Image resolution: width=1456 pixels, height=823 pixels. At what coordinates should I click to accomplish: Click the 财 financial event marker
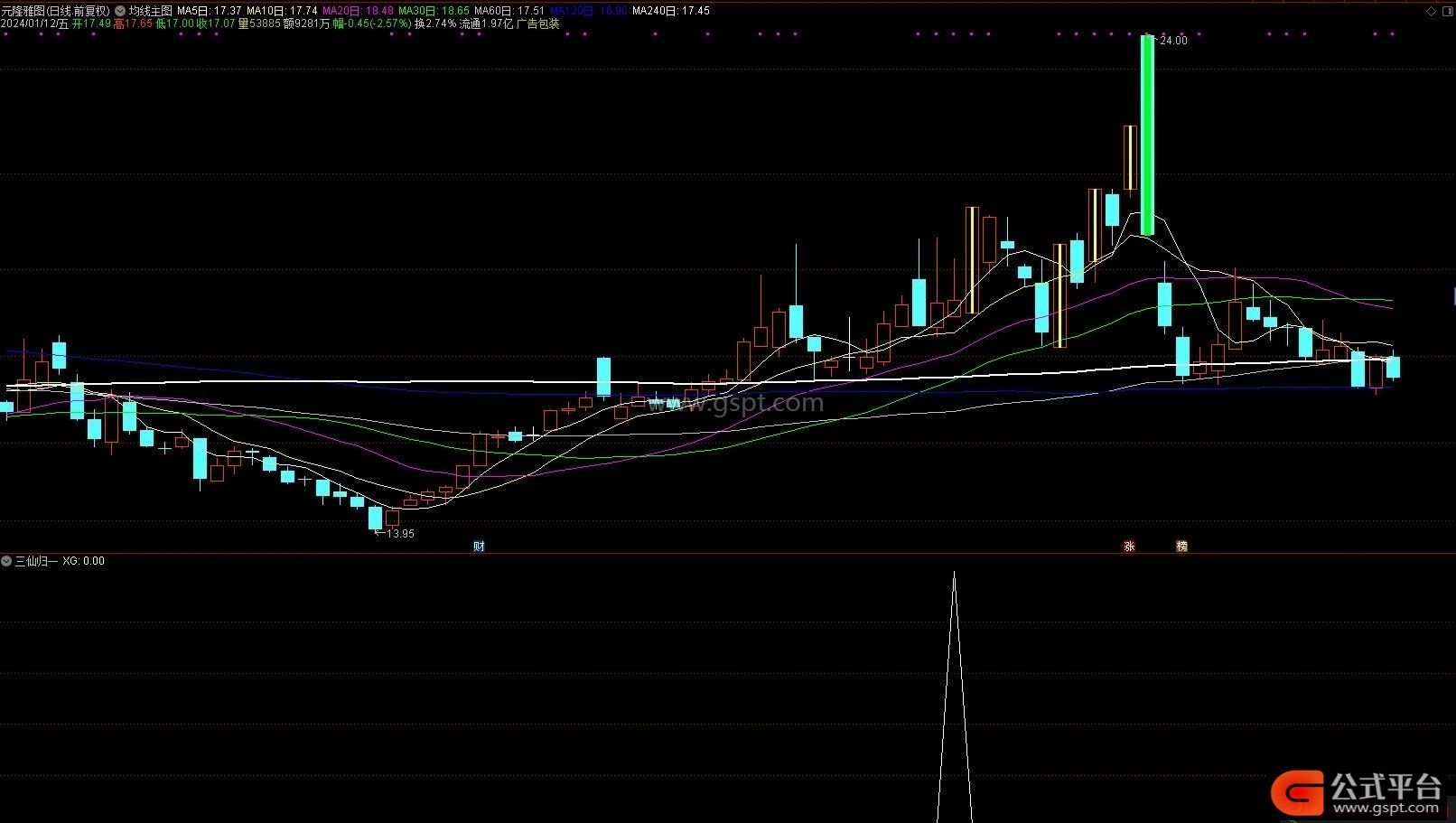479,546
